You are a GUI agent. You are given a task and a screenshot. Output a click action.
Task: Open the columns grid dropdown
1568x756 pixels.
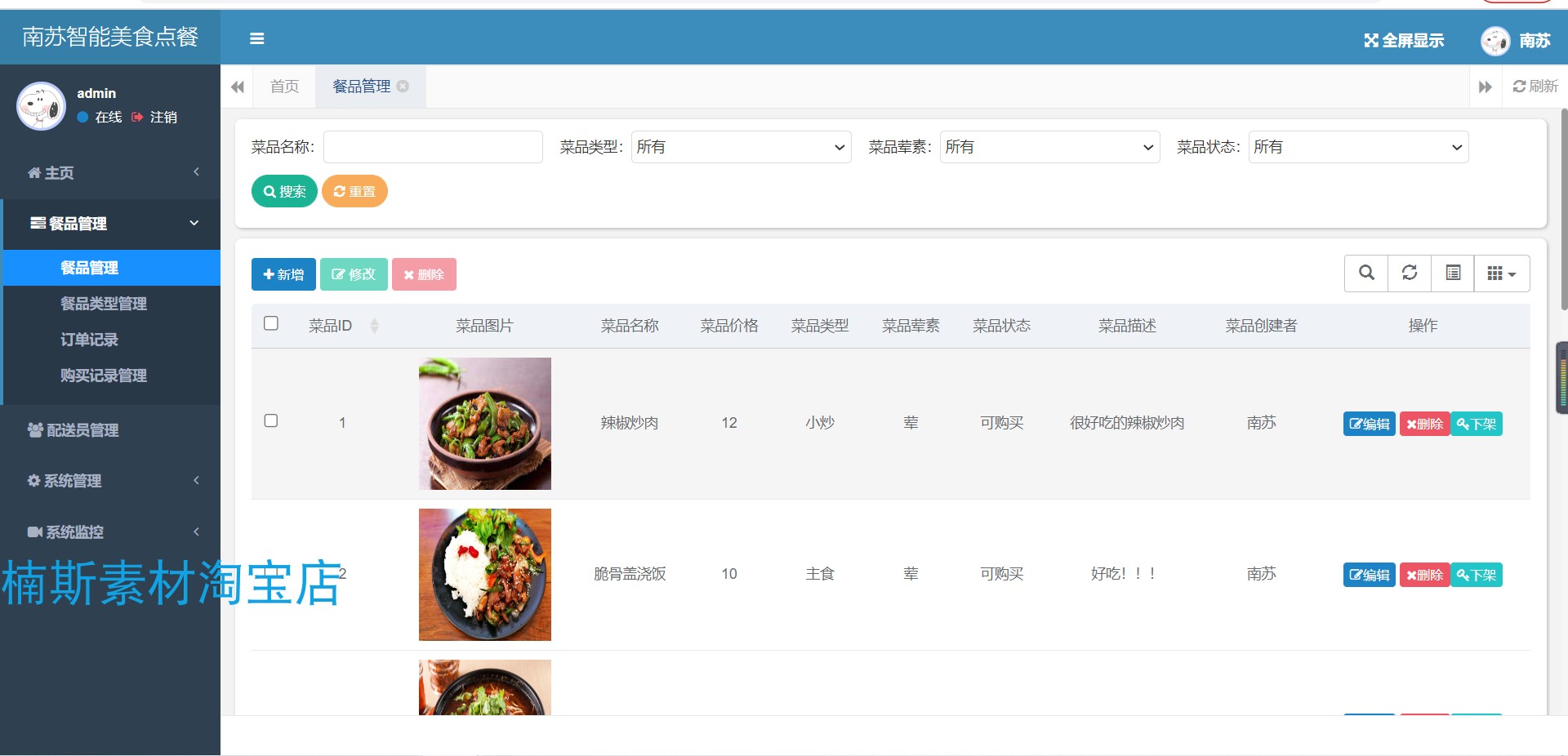(x=1502, y=273)
